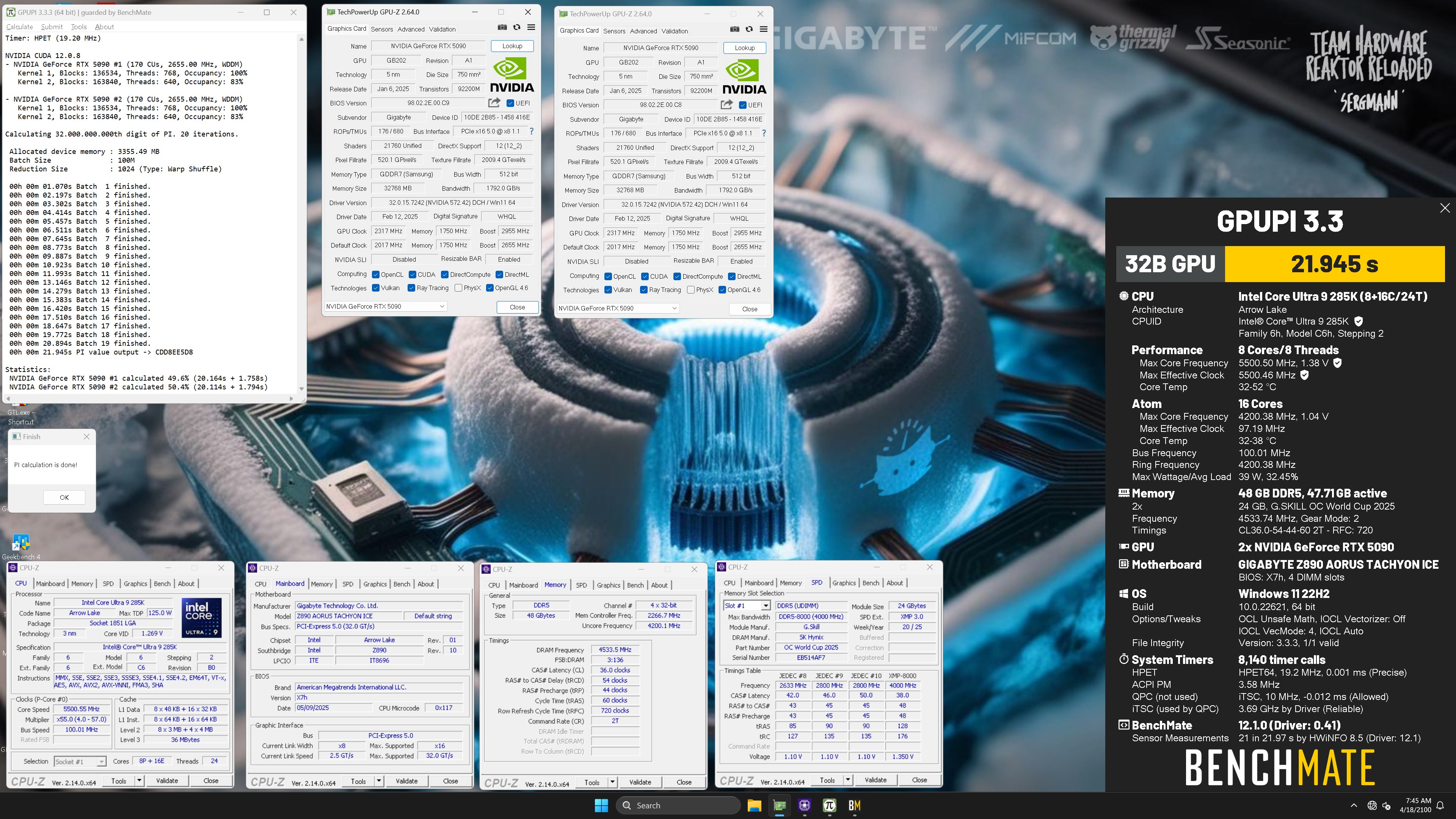Toggle CUDA checkbox in left GPU-Z

412,275
